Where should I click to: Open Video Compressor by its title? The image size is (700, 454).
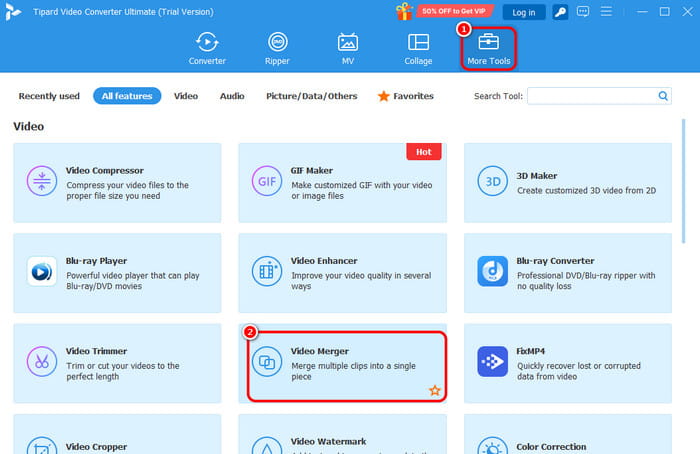click(104, 171)
